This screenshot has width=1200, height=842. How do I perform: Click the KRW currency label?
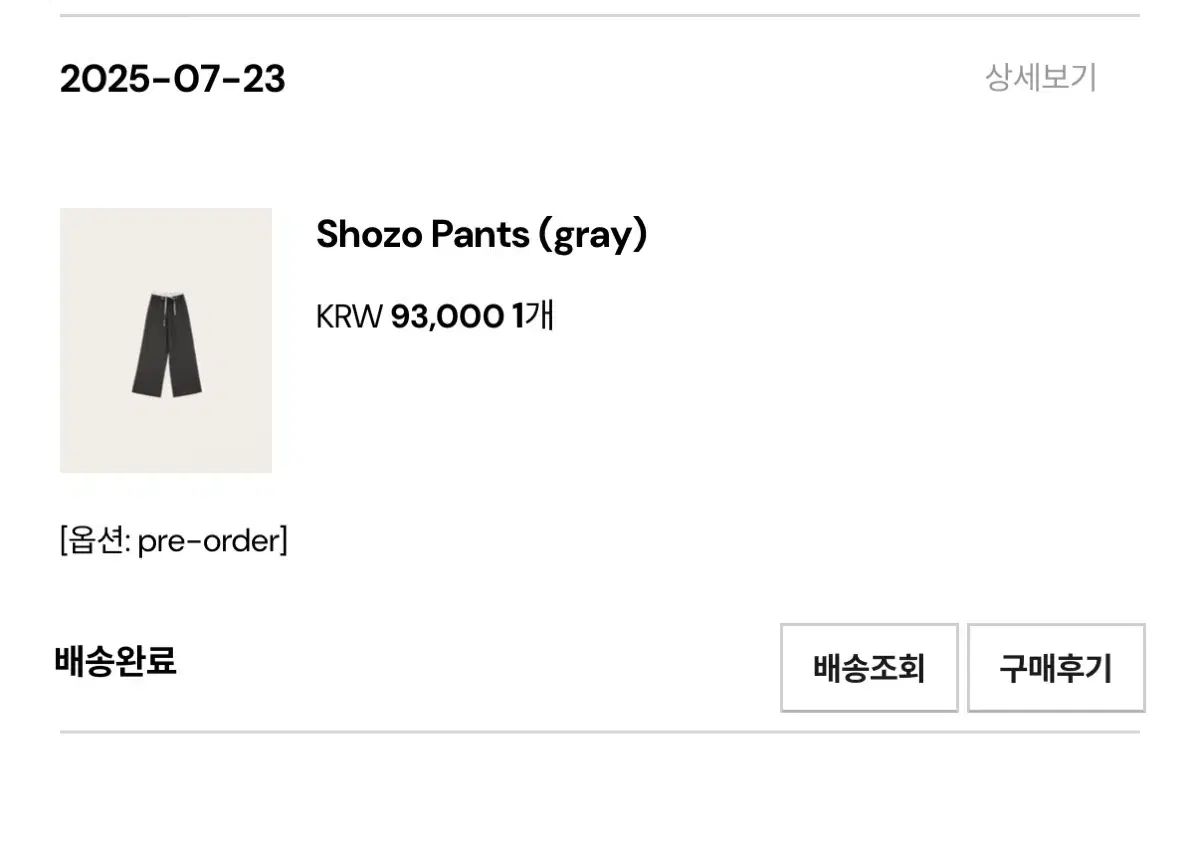pos(349,317)
